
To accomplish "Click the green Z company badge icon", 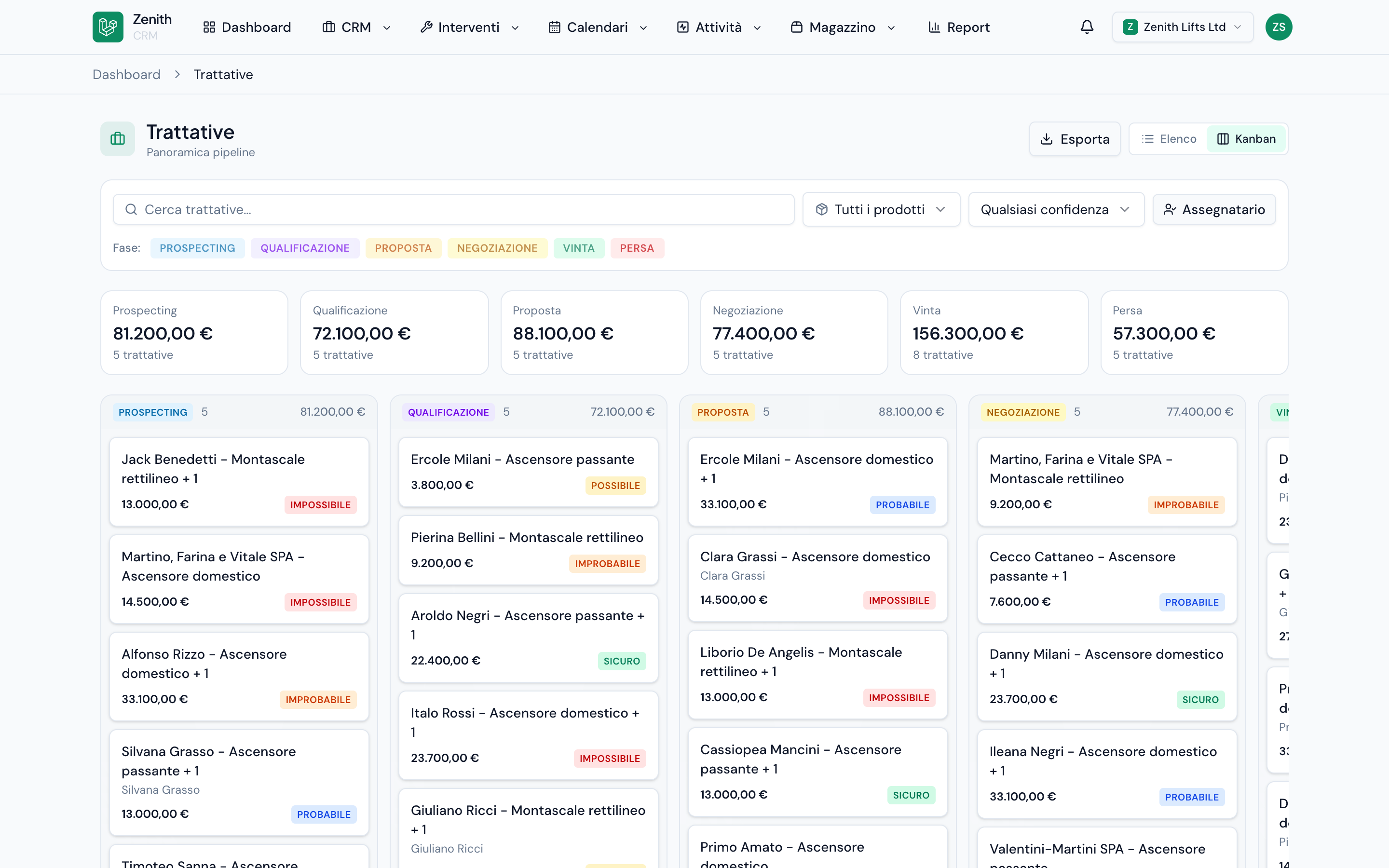I will point(1130,27).
